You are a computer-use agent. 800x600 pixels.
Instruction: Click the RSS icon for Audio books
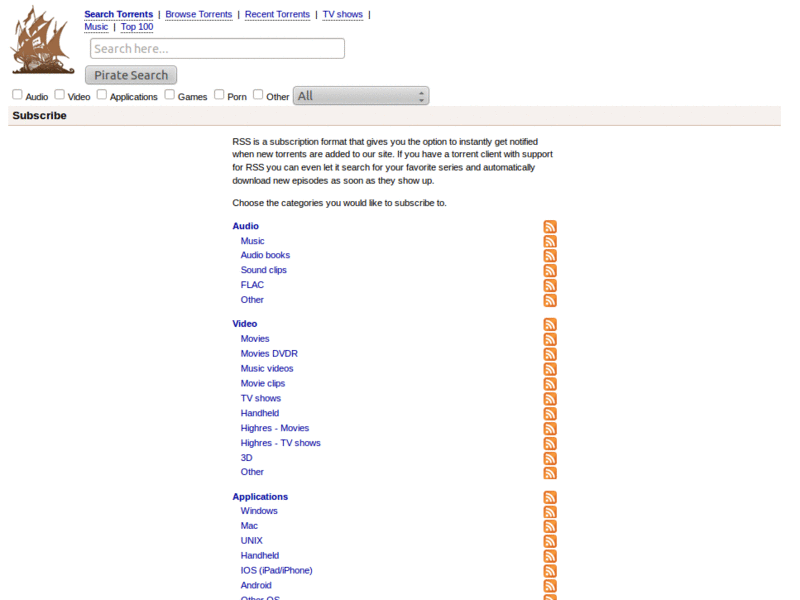pos(550,256)
